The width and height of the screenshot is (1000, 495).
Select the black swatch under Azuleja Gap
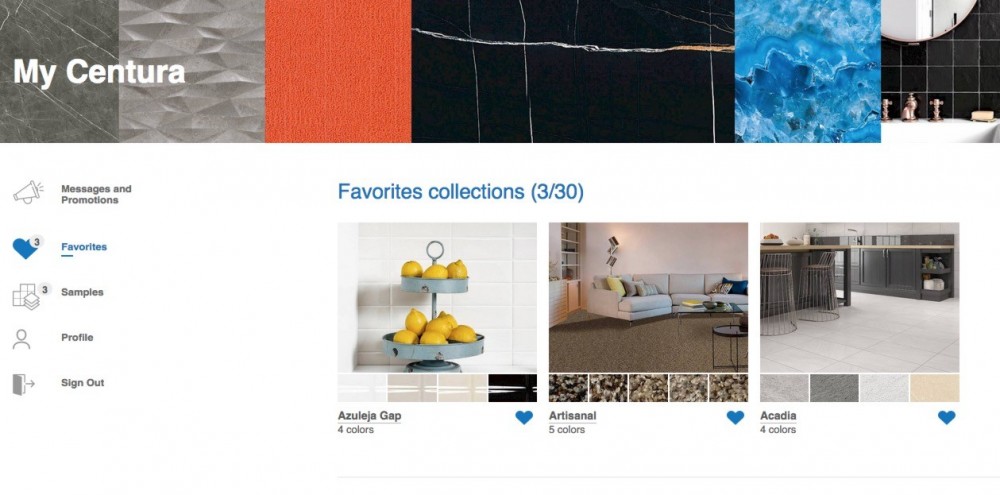[x=512, y=388]
